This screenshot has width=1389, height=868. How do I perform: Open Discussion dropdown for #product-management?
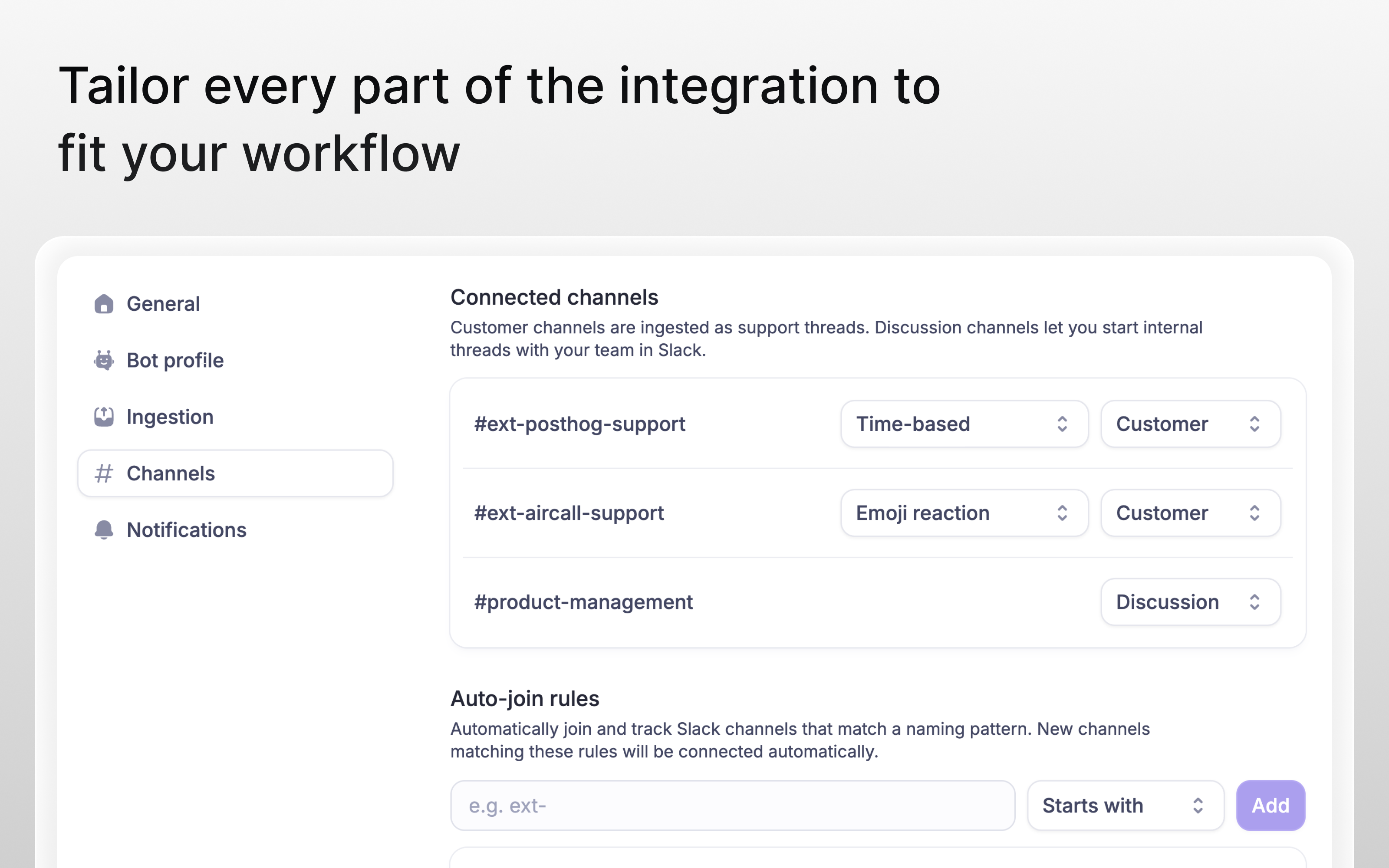(1190, 602)
